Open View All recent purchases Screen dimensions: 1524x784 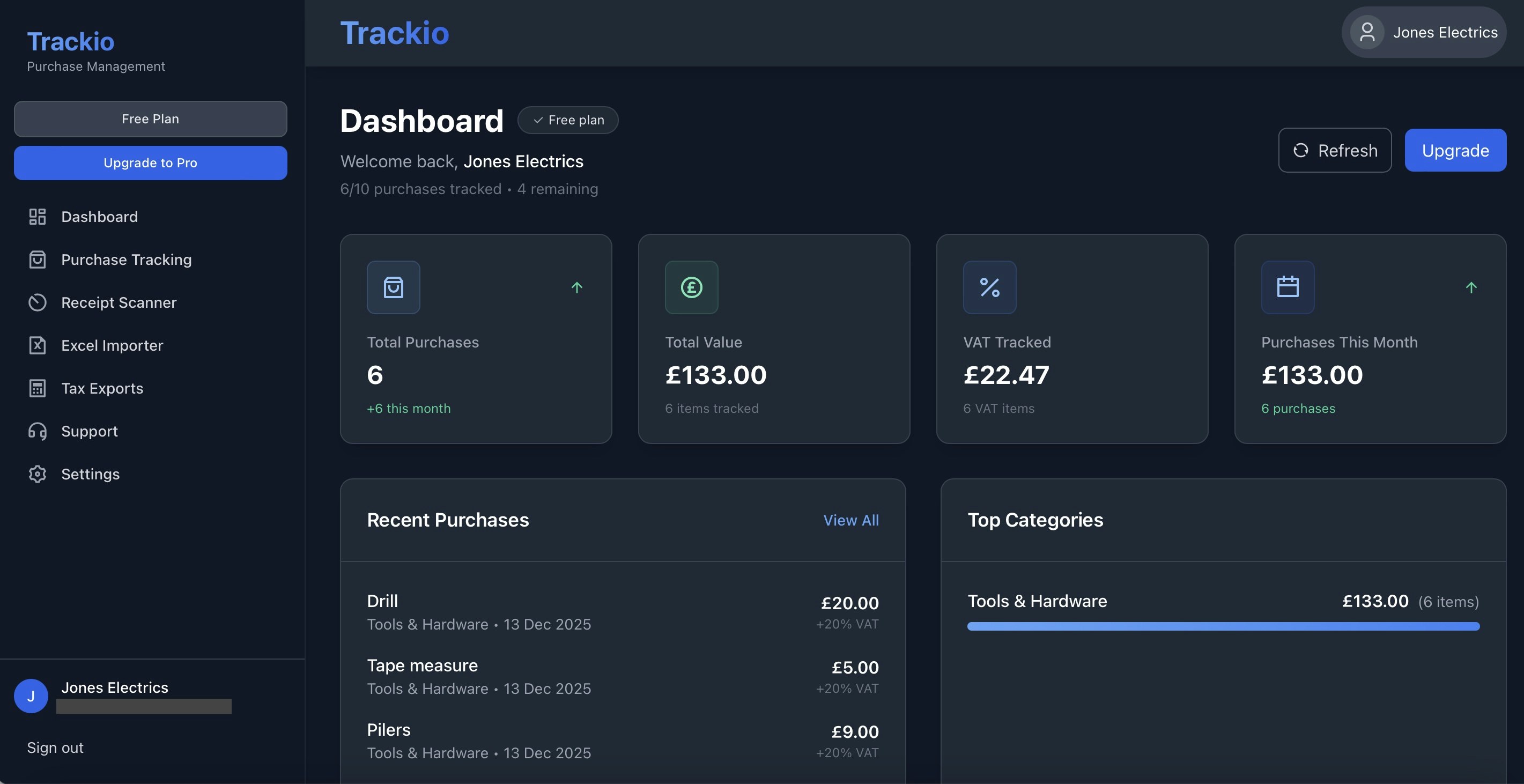(850, 520)
